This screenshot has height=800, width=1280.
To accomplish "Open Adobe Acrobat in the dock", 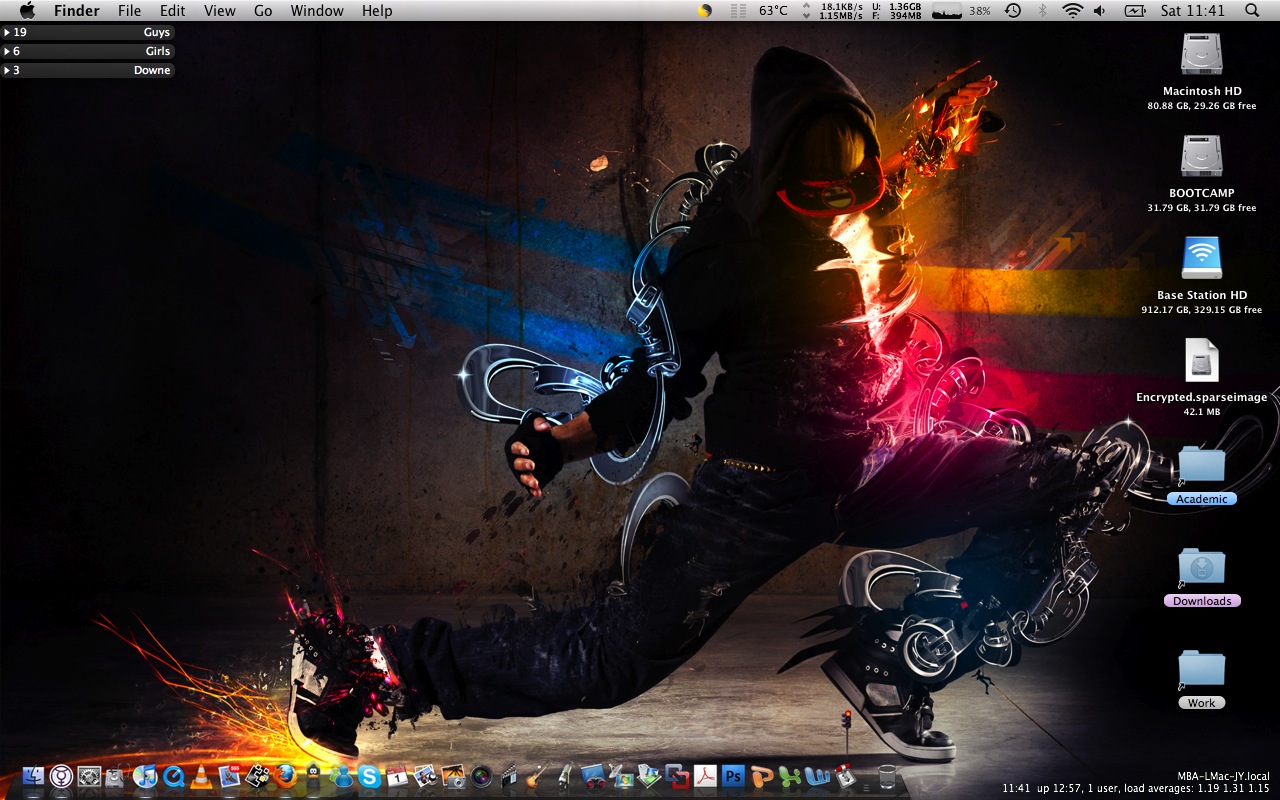I will point(705,775).
